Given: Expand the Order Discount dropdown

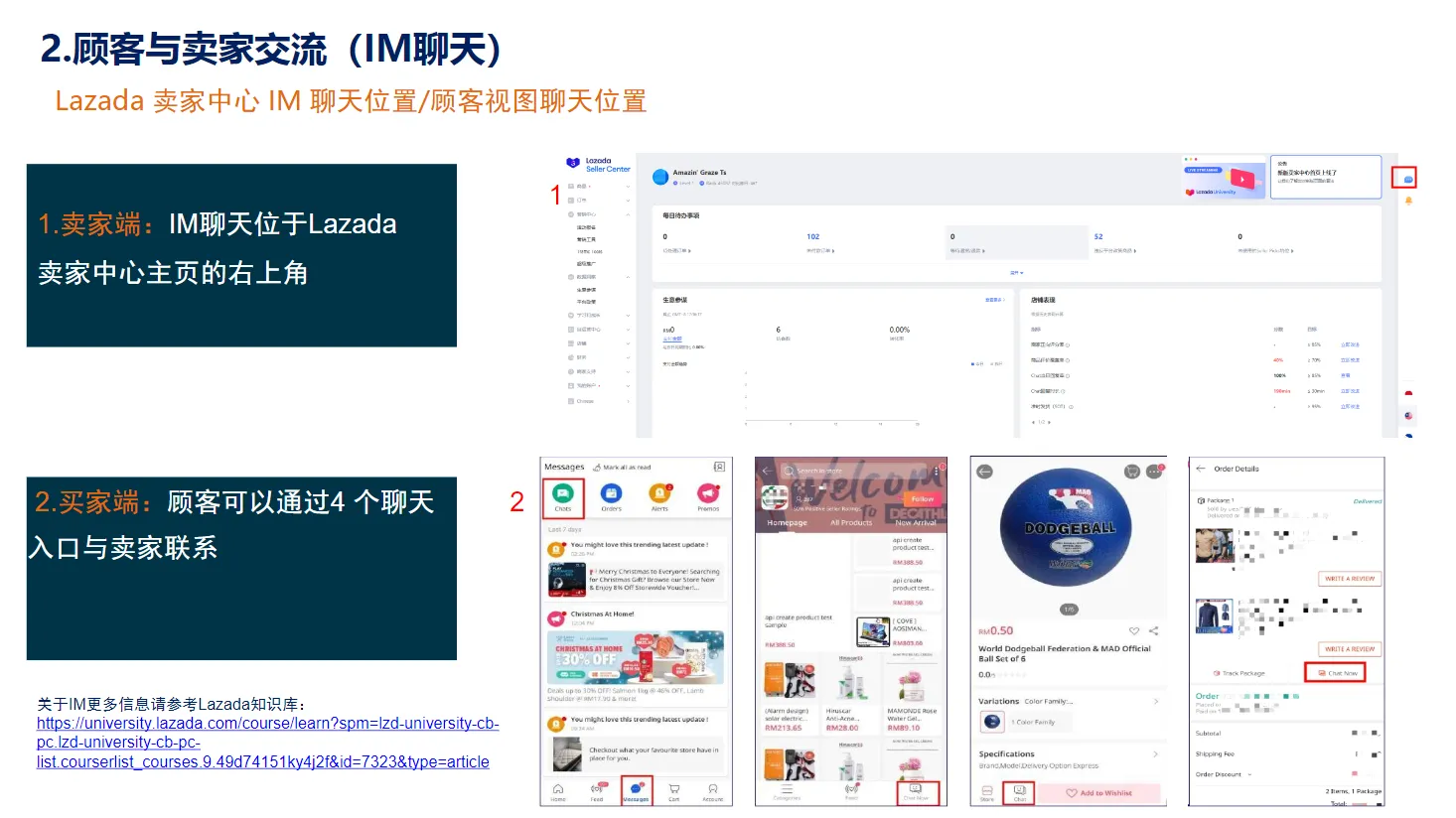Looking at the screenshot, I should point(1247,774).
